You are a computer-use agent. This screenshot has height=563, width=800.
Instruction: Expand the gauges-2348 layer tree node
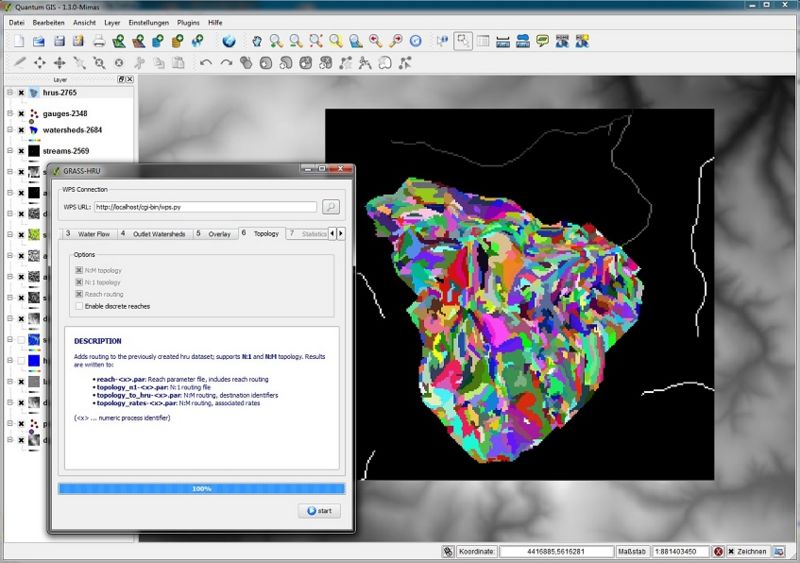[9, 114]
